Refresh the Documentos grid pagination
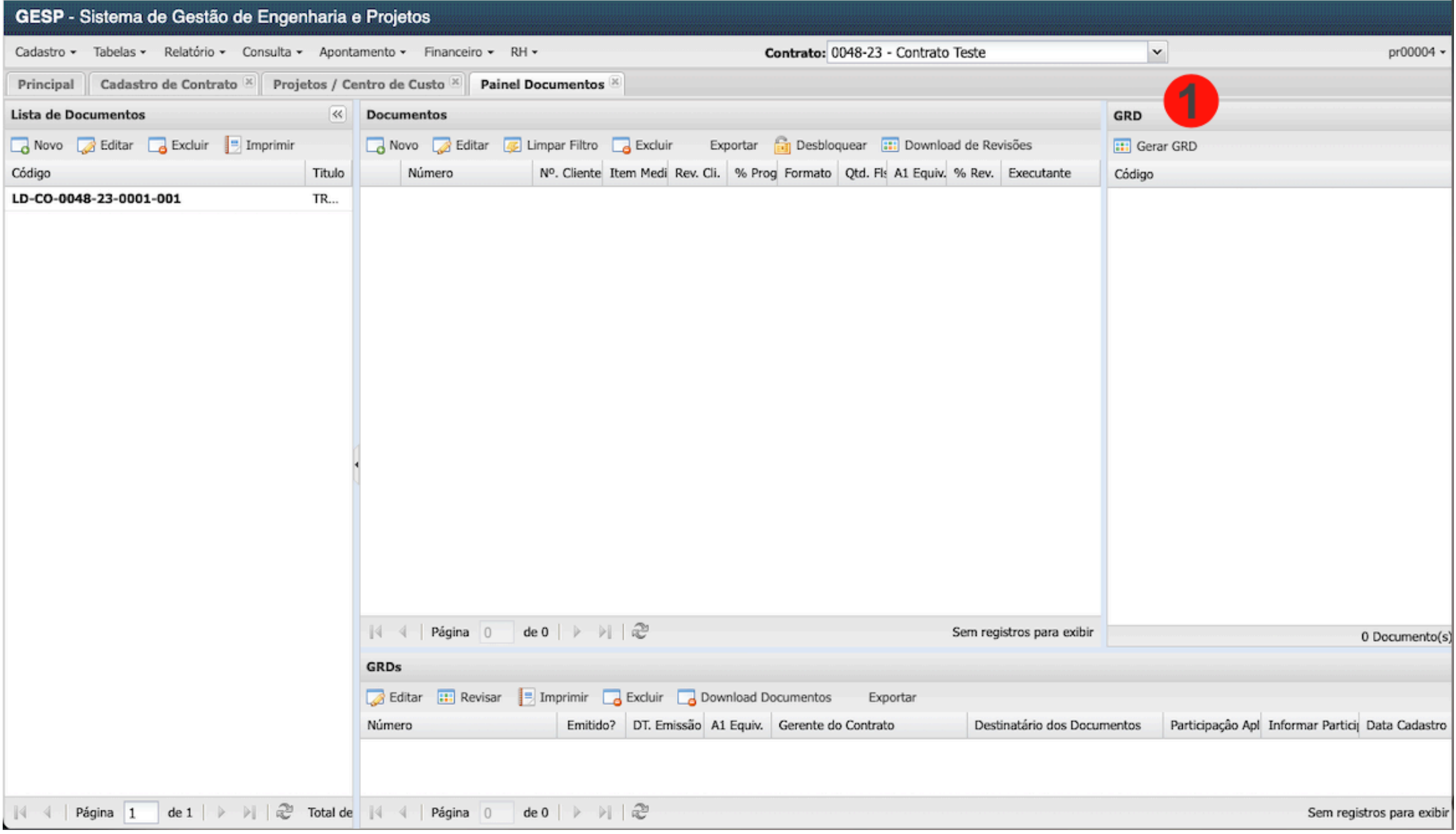This screenshot has width=1456, height=834. [640, 632]
